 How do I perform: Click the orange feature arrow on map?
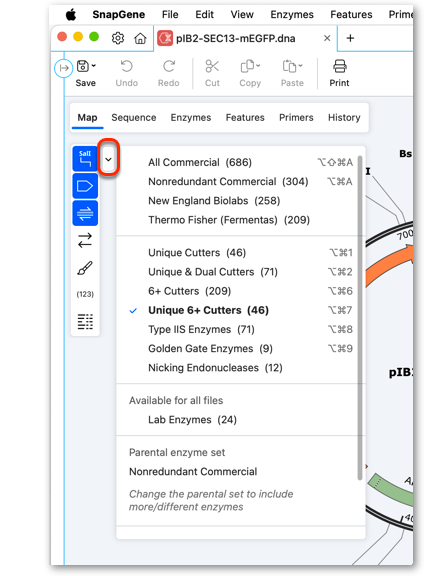(389, 265)
